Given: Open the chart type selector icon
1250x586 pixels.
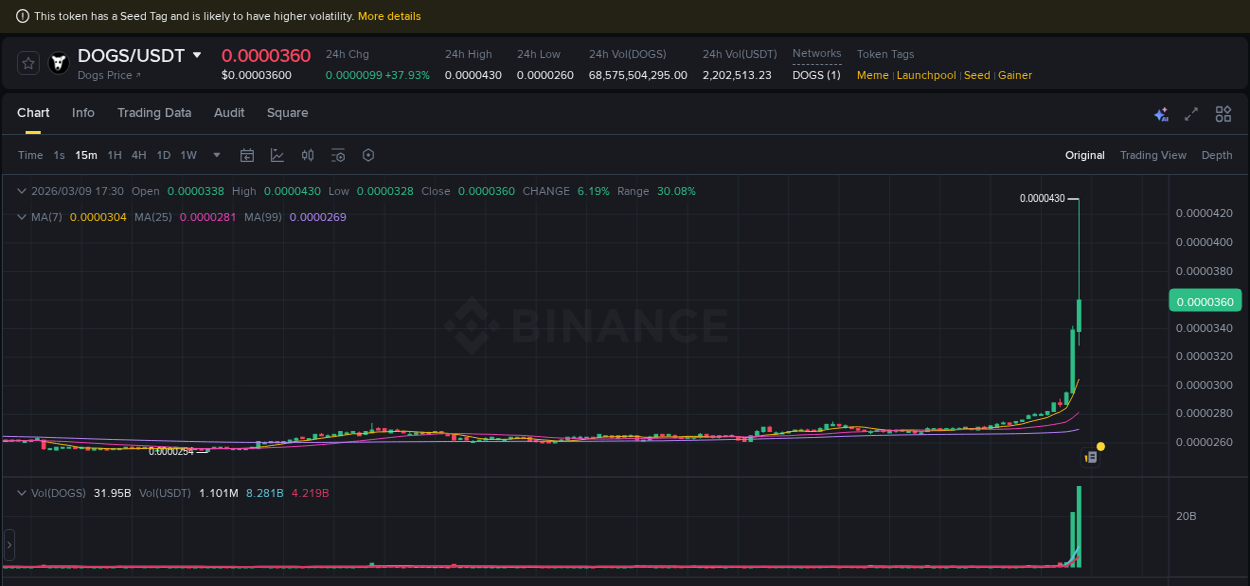Looking at the screenshot, I should (x=276, y=155).
